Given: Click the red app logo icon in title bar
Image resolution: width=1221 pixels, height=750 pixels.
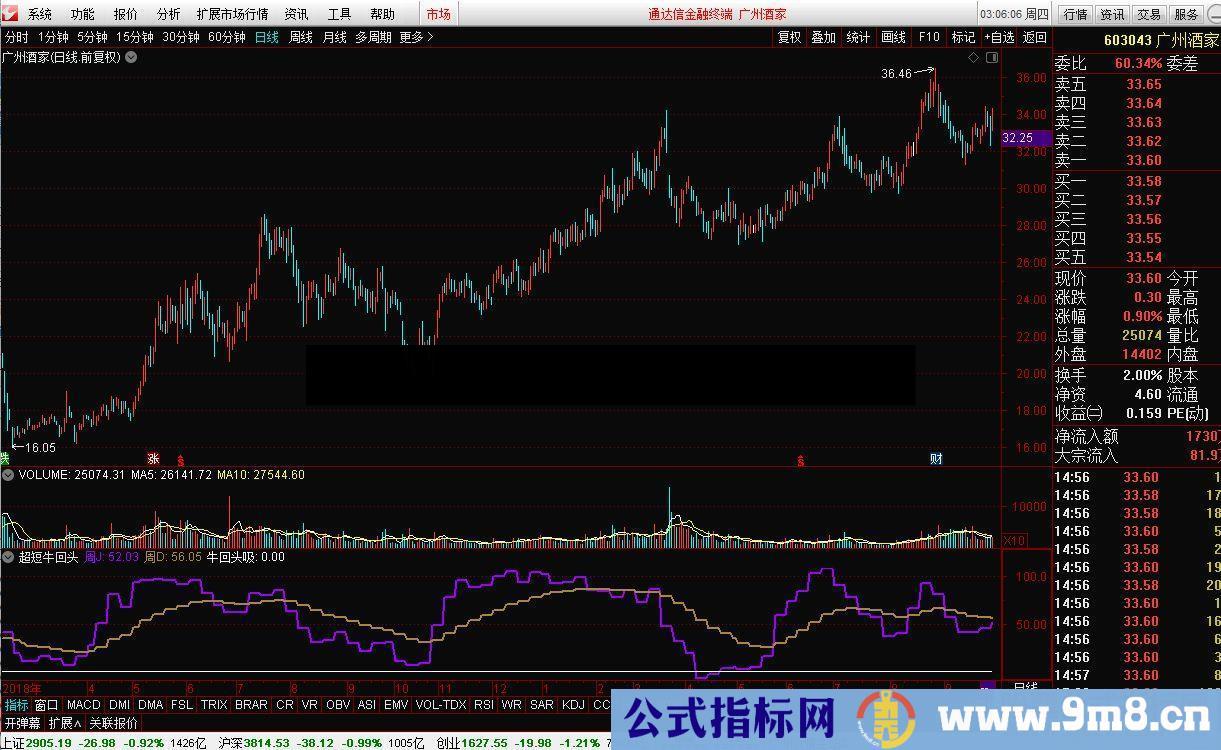Looking at the screenshot, I should 11,14.
